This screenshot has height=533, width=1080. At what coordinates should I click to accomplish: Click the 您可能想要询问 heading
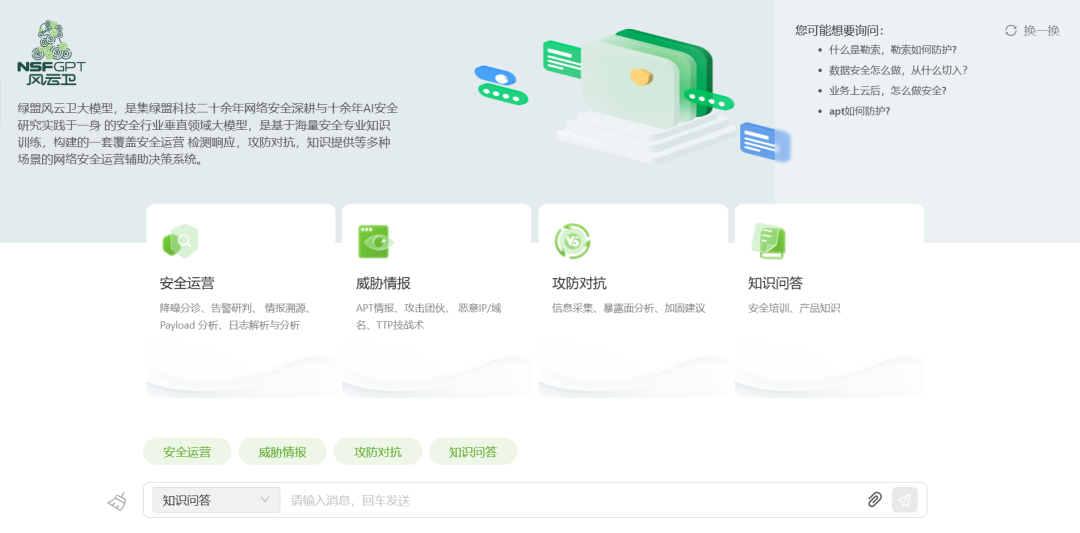click(839, 30)
